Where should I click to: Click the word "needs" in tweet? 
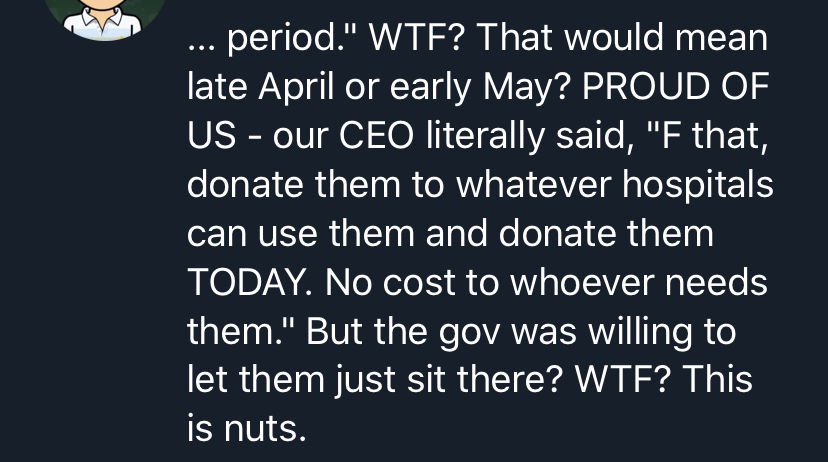716,282
